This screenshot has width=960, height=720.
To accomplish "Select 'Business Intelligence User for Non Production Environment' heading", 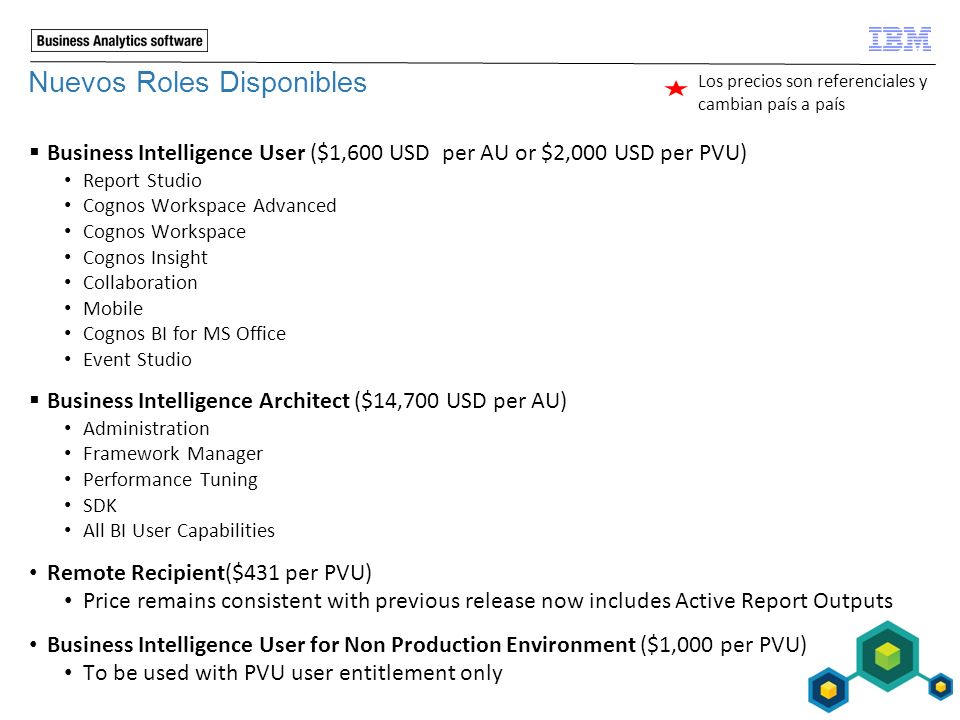I will pyautogui.click(x=341, y=645).
